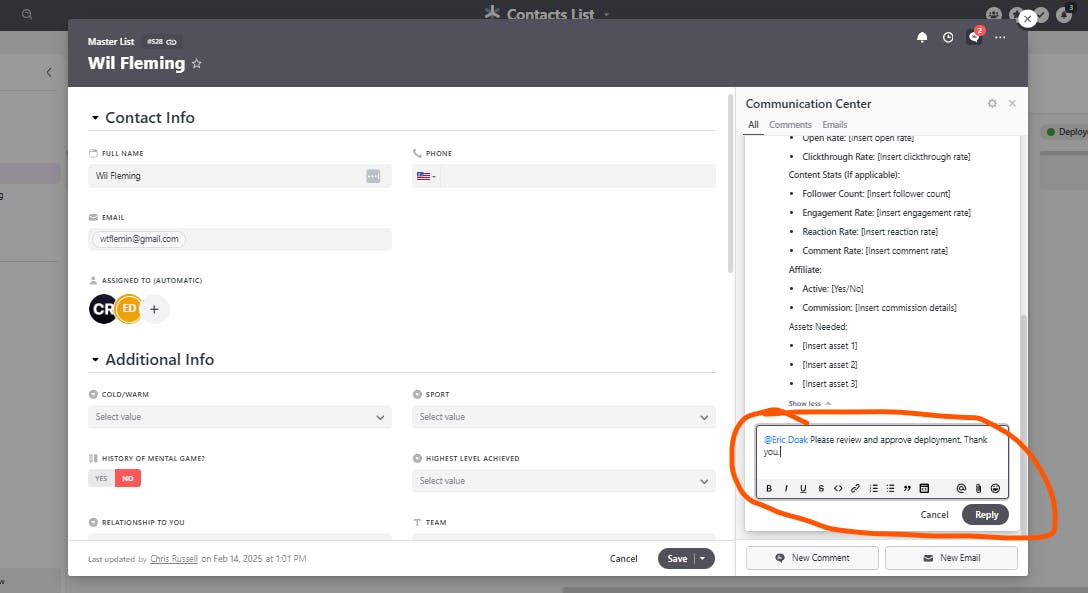
Task: Open notifications bell in top bar
Action: click(x=1064, y=14)
